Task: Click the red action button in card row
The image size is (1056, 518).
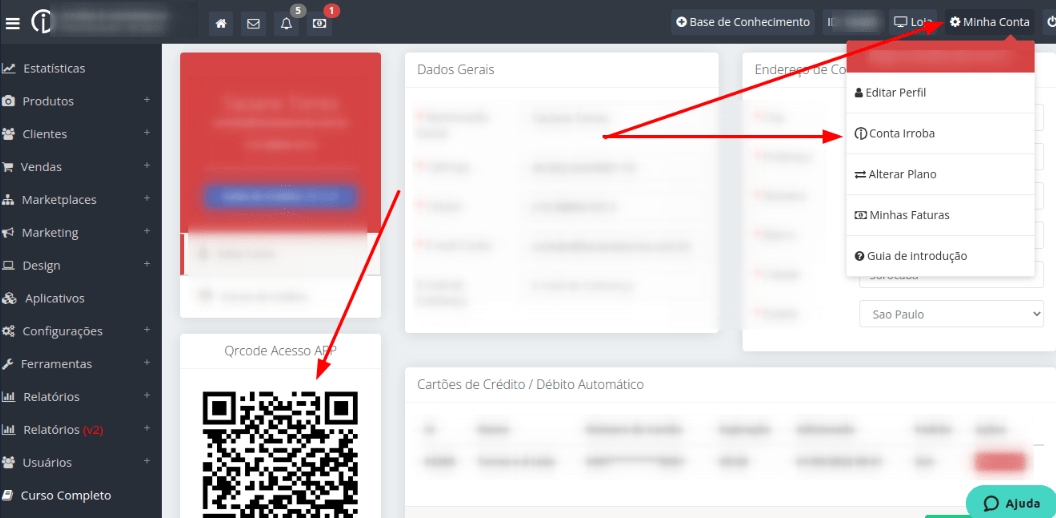Action: point(1000,462)
